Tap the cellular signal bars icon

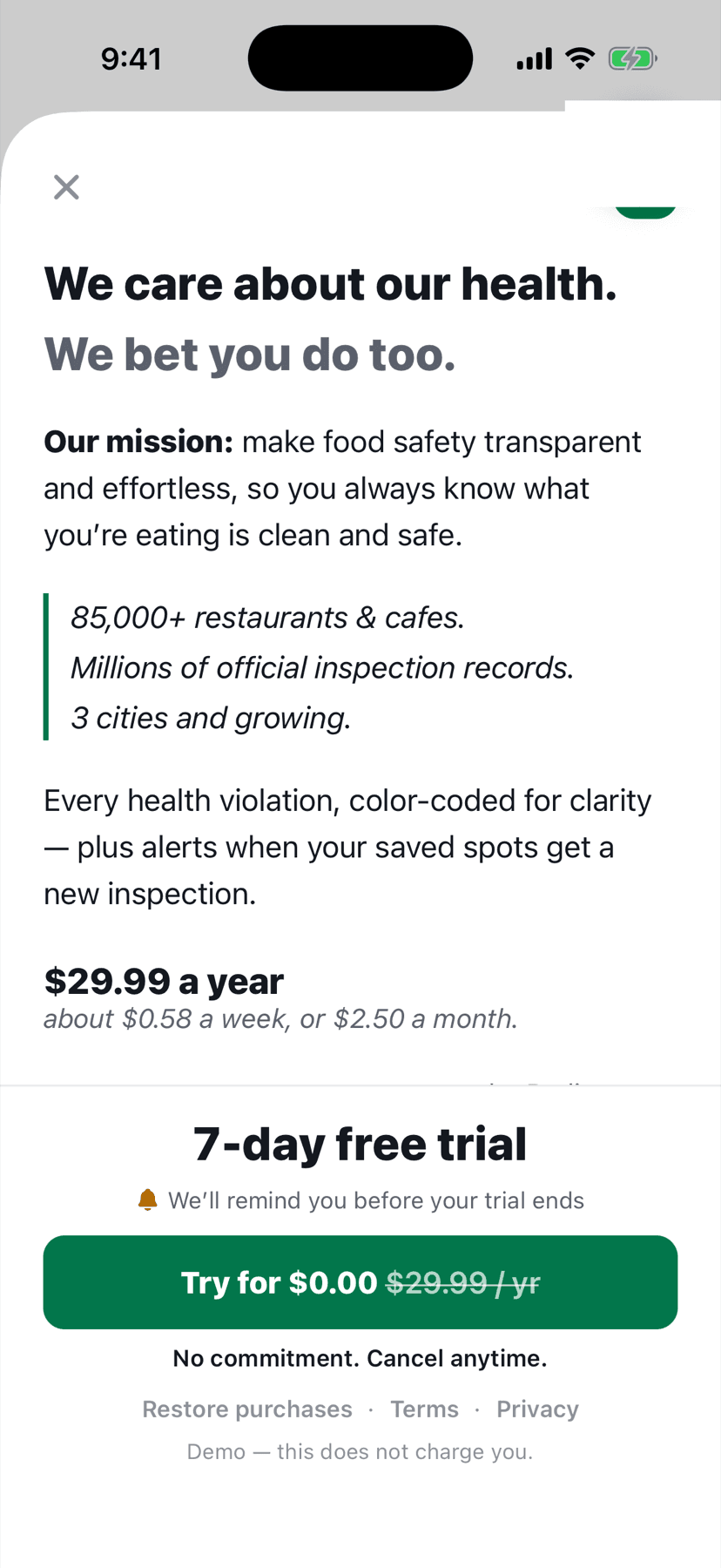point(534,59)
